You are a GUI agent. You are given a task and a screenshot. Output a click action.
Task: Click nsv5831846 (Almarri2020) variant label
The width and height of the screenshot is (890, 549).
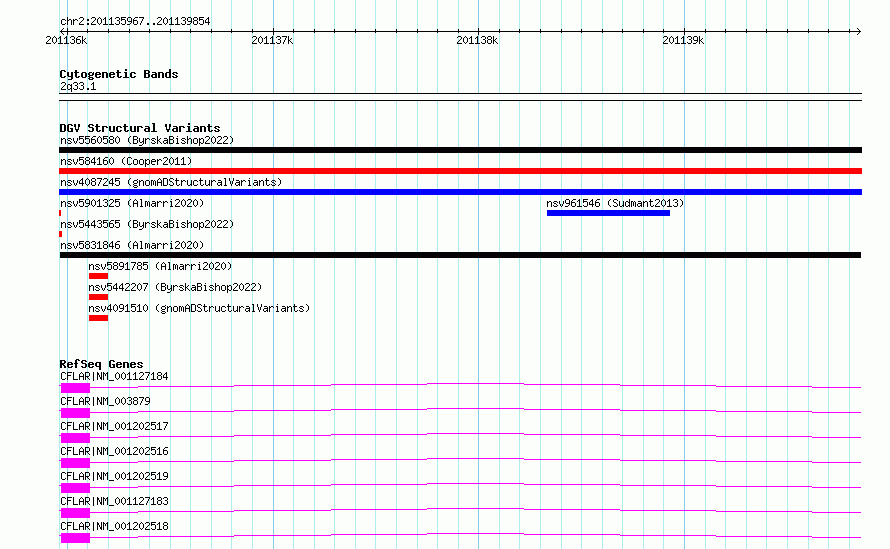(132, 245)
